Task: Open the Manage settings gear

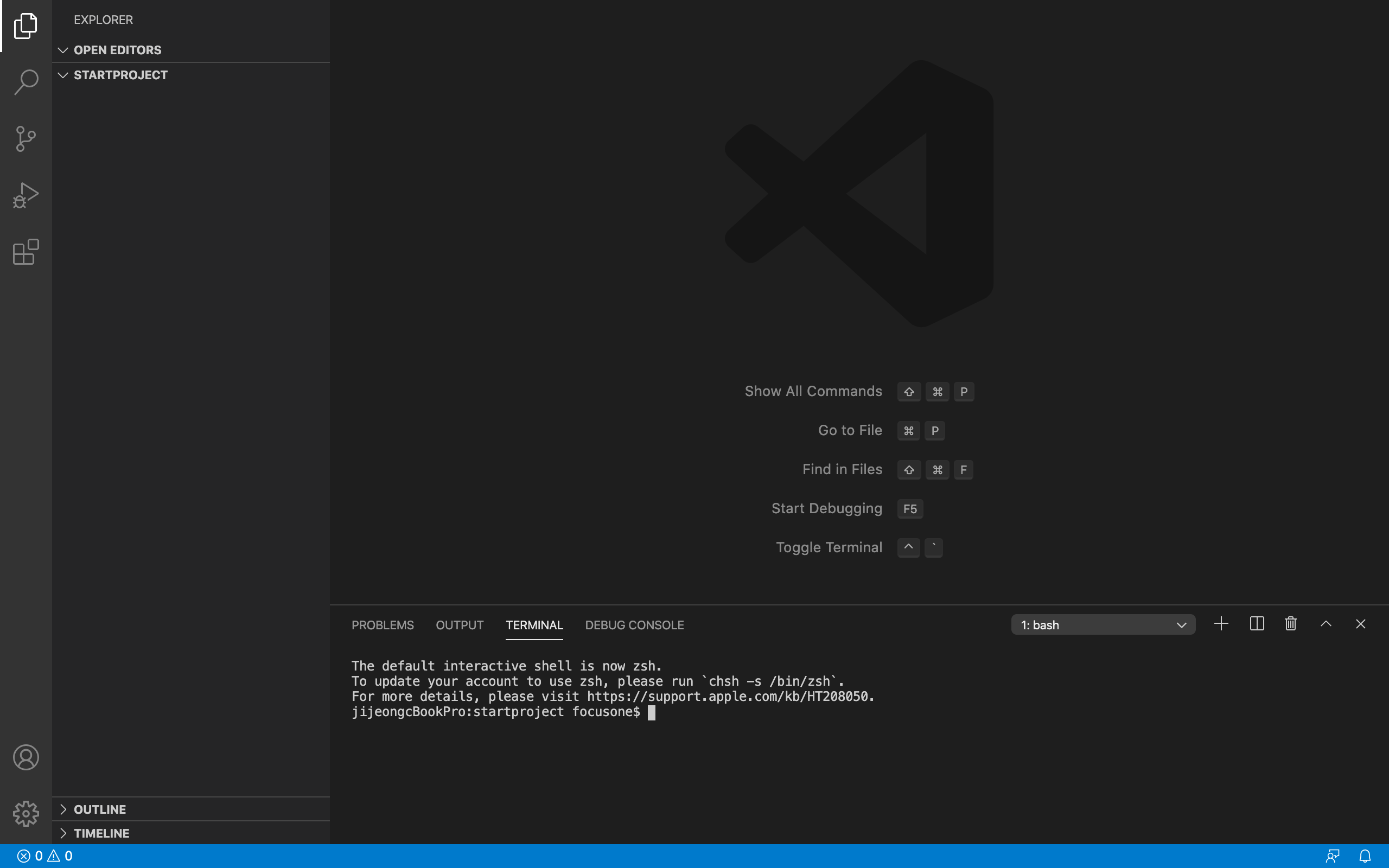Action: point(26,813)
